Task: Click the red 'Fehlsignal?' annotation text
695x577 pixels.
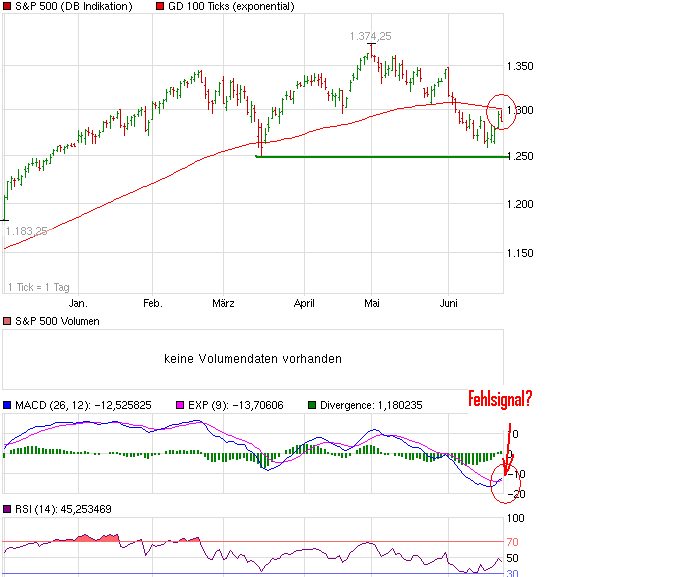Action: coord(500,399)
